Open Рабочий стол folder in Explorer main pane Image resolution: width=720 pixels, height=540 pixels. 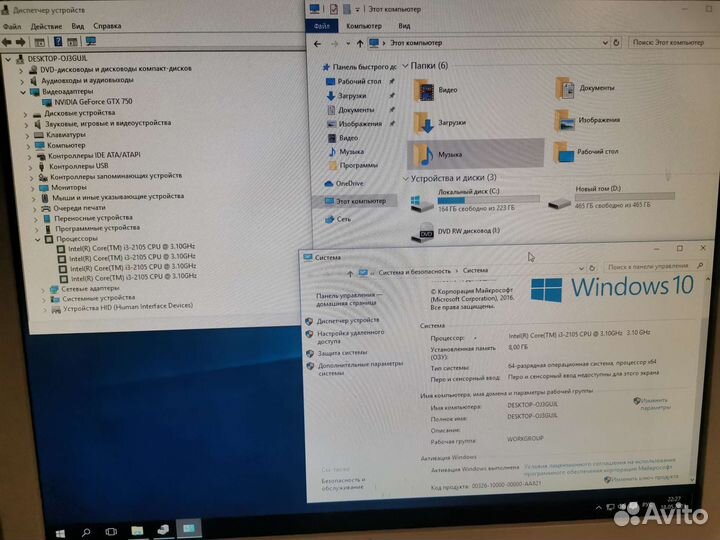(565, 152)
